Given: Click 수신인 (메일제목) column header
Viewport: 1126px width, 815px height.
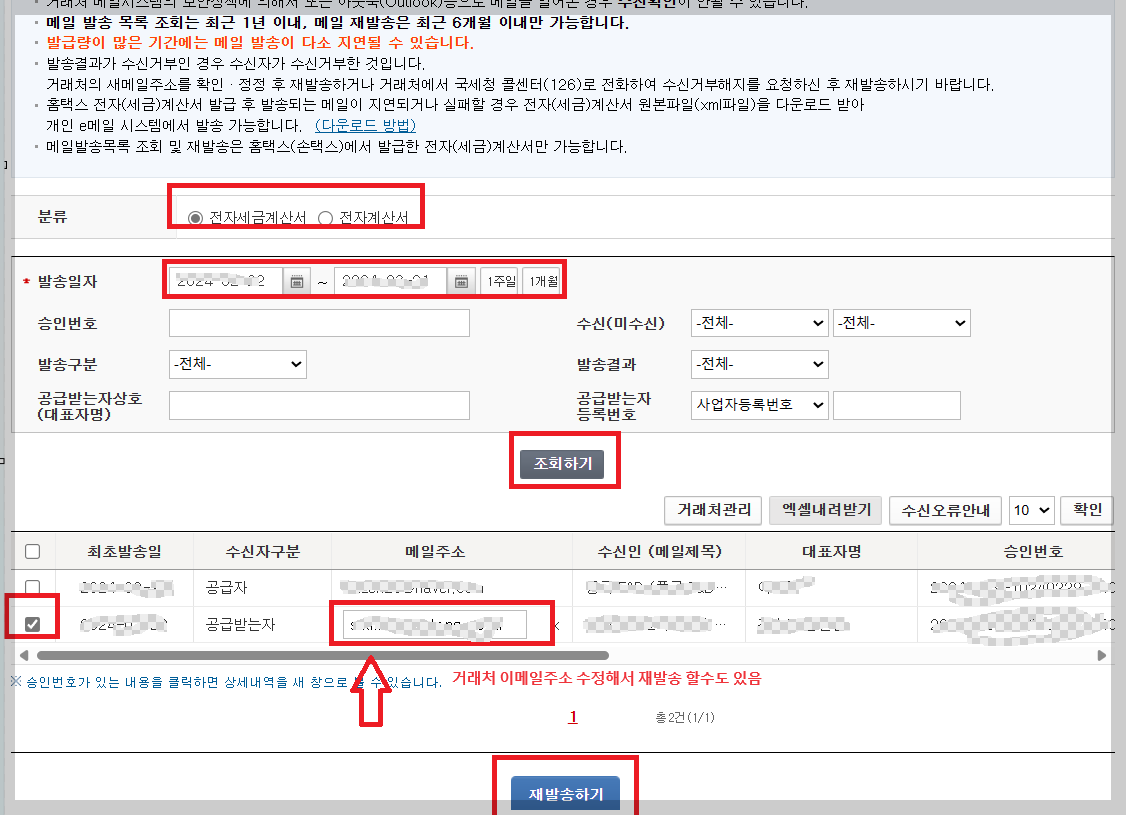Looking at the screenshot, I should (x=659, y=551).
